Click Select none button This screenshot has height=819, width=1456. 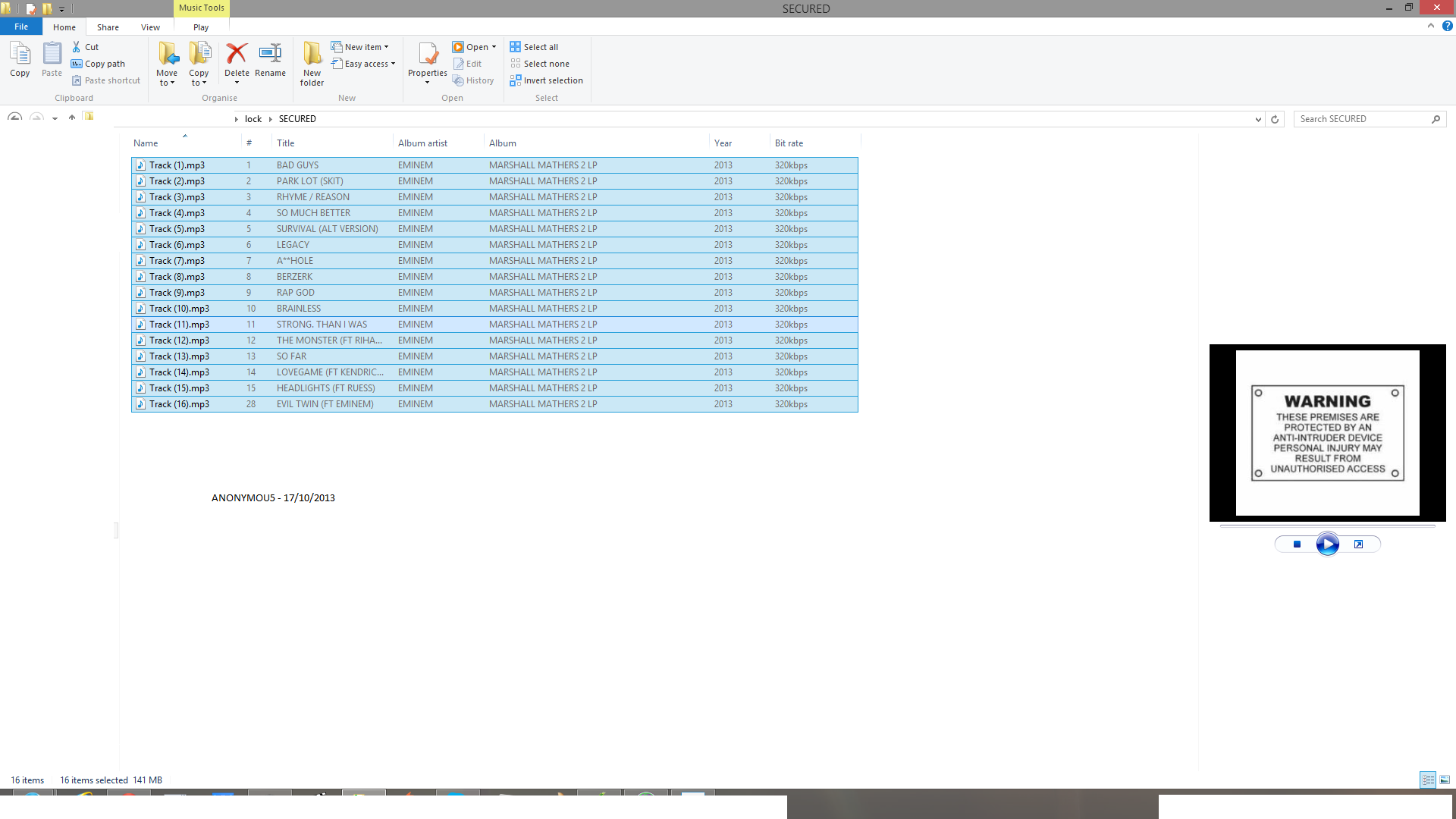point(546,64)
